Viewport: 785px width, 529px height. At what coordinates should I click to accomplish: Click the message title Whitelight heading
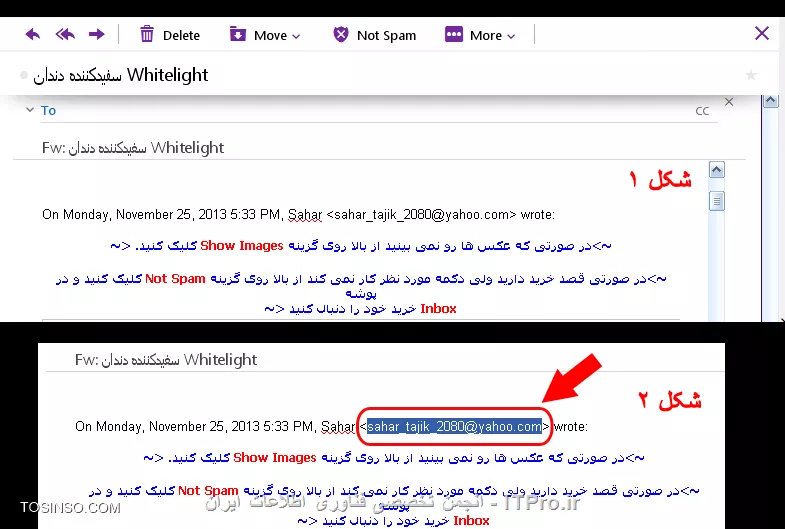[x=121, y=75]
